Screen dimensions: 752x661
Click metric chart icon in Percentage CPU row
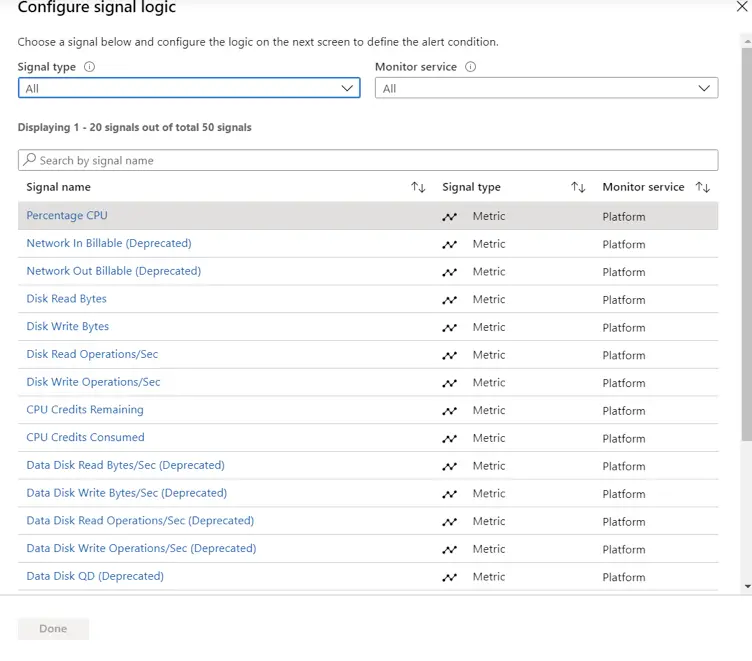pos(450,217)
